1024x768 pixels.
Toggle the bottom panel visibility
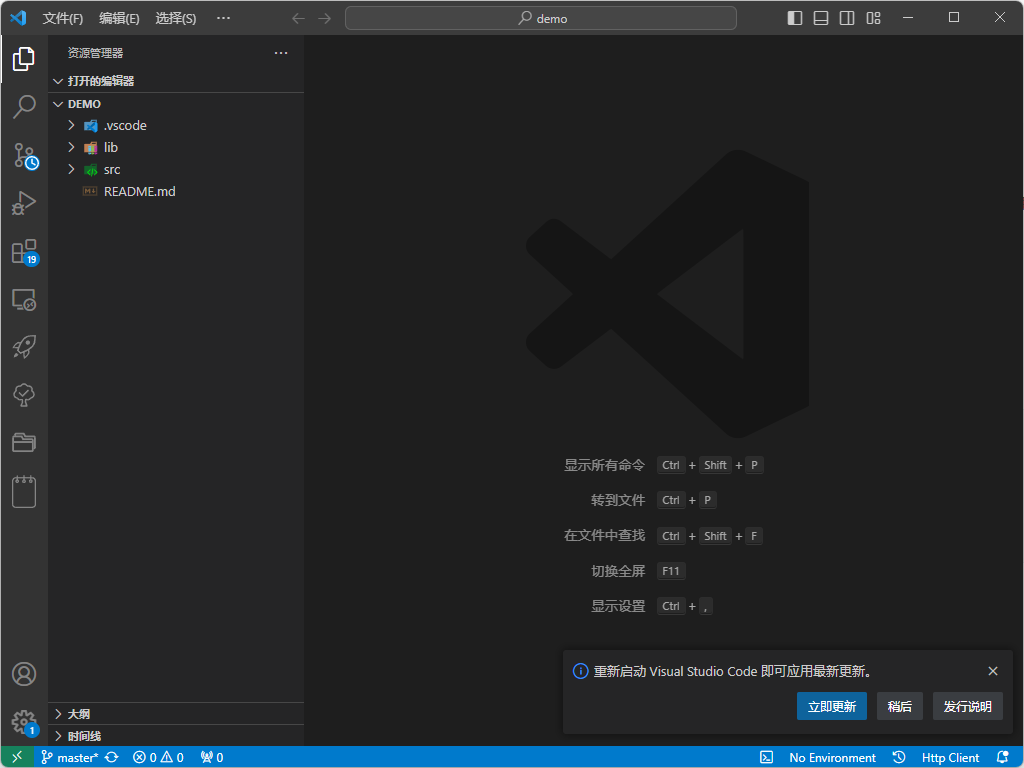coord(821,18)
